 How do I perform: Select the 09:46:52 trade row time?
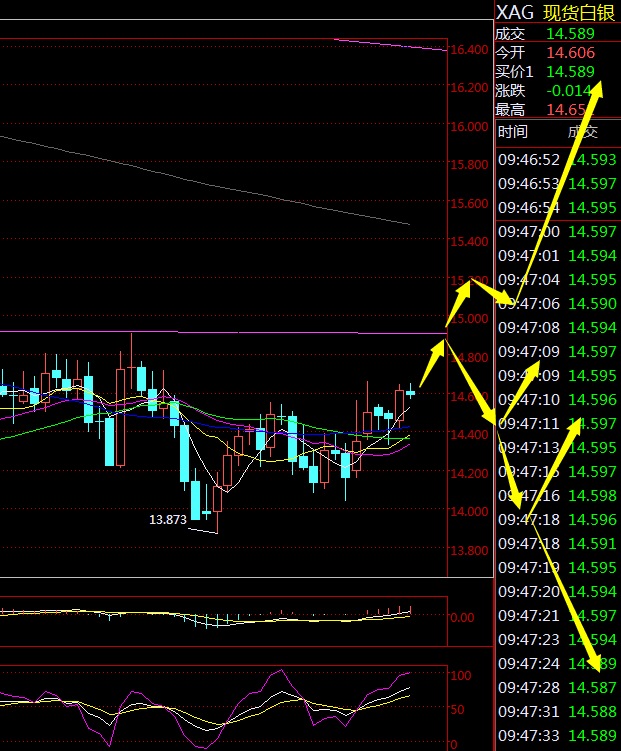529,160
